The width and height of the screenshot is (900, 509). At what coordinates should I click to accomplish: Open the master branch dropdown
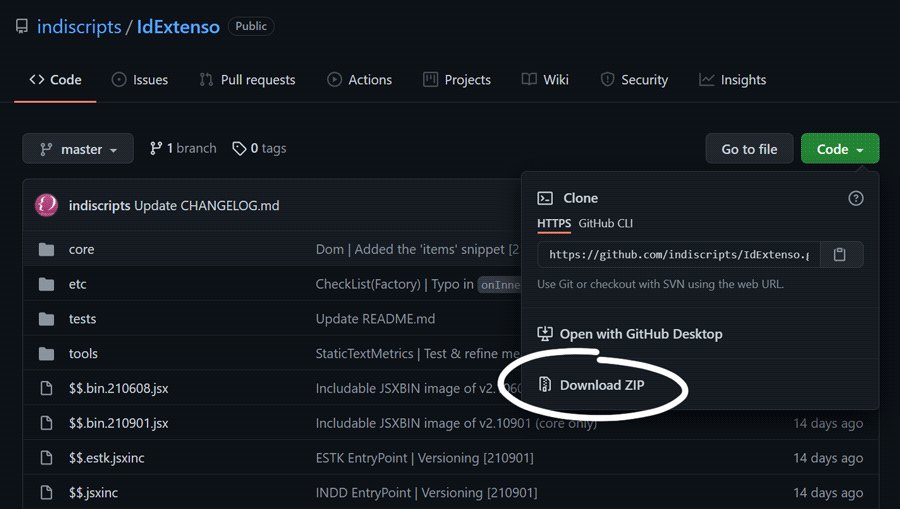[78, 149]
